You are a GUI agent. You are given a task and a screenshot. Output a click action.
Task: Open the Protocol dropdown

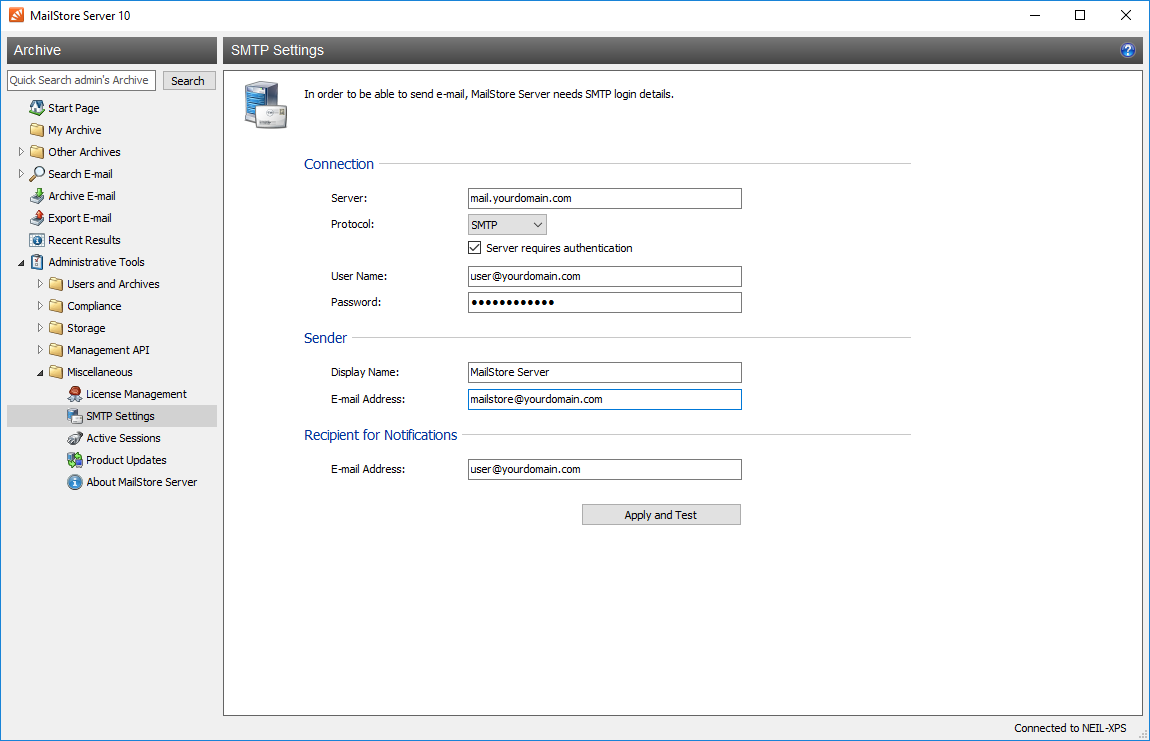(507, 225)
